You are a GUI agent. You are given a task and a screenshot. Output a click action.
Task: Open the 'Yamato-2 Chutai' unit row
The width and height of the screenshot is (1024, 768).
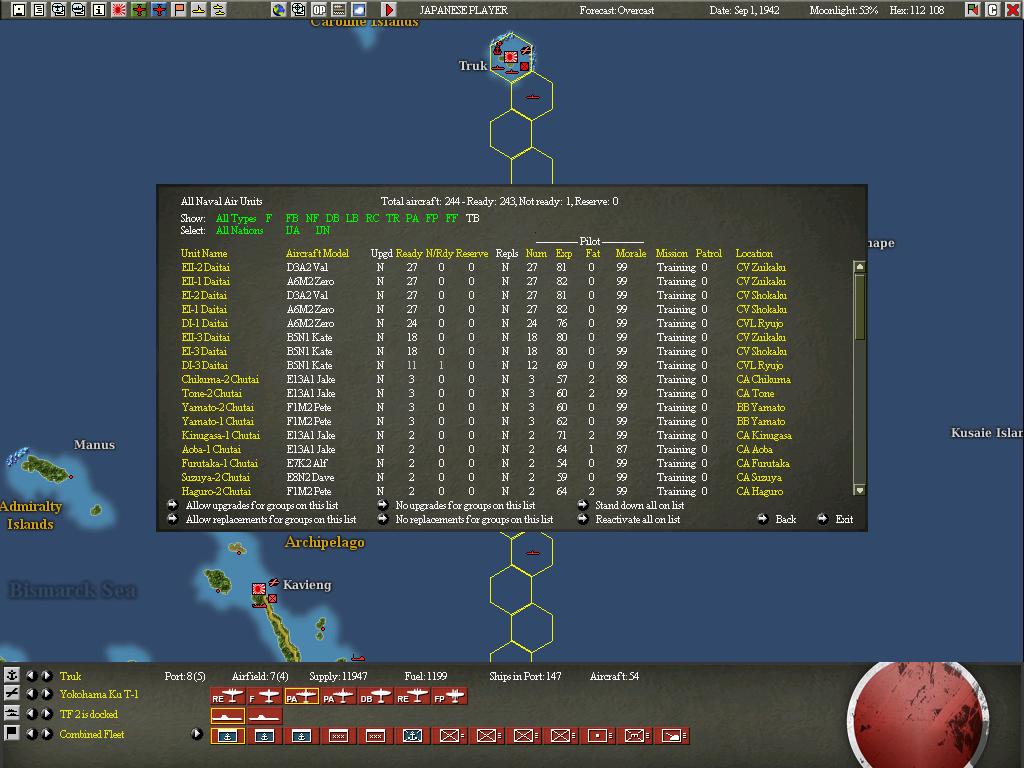pyautogui.click(x=217, y=408)
